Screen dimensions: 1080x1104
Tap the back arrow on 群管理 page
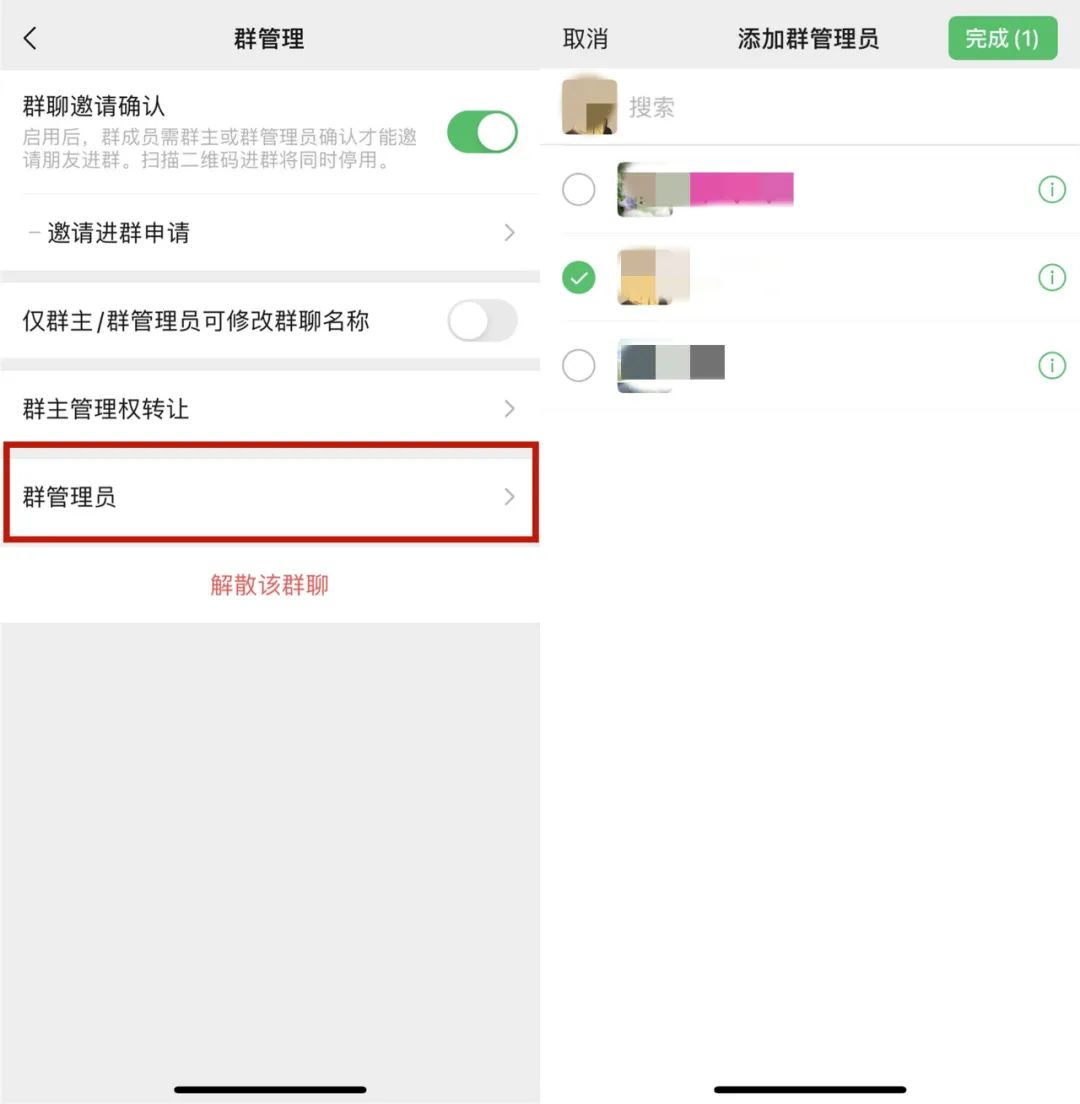tap(30, 38)
